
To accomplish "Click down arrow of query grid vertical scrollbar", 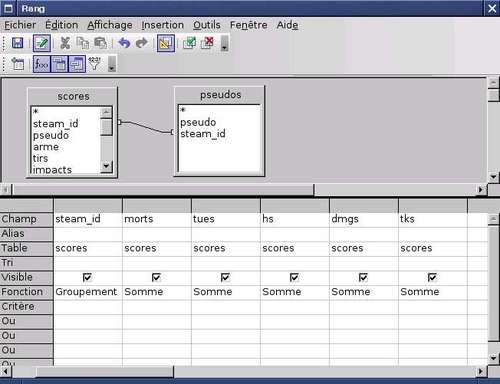I will point(493,358).
